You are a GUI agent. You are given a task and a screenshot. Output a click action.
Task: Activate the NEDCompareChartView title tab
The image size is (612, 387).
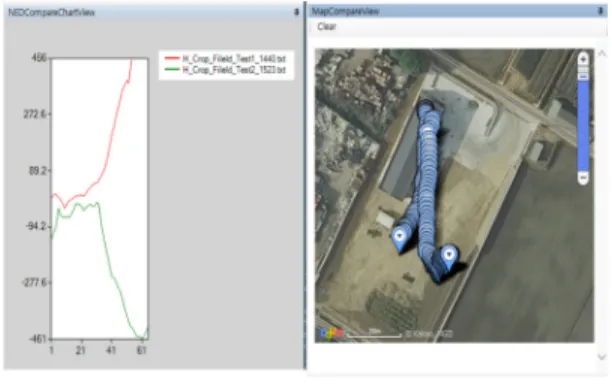click(x=52, y=12)
